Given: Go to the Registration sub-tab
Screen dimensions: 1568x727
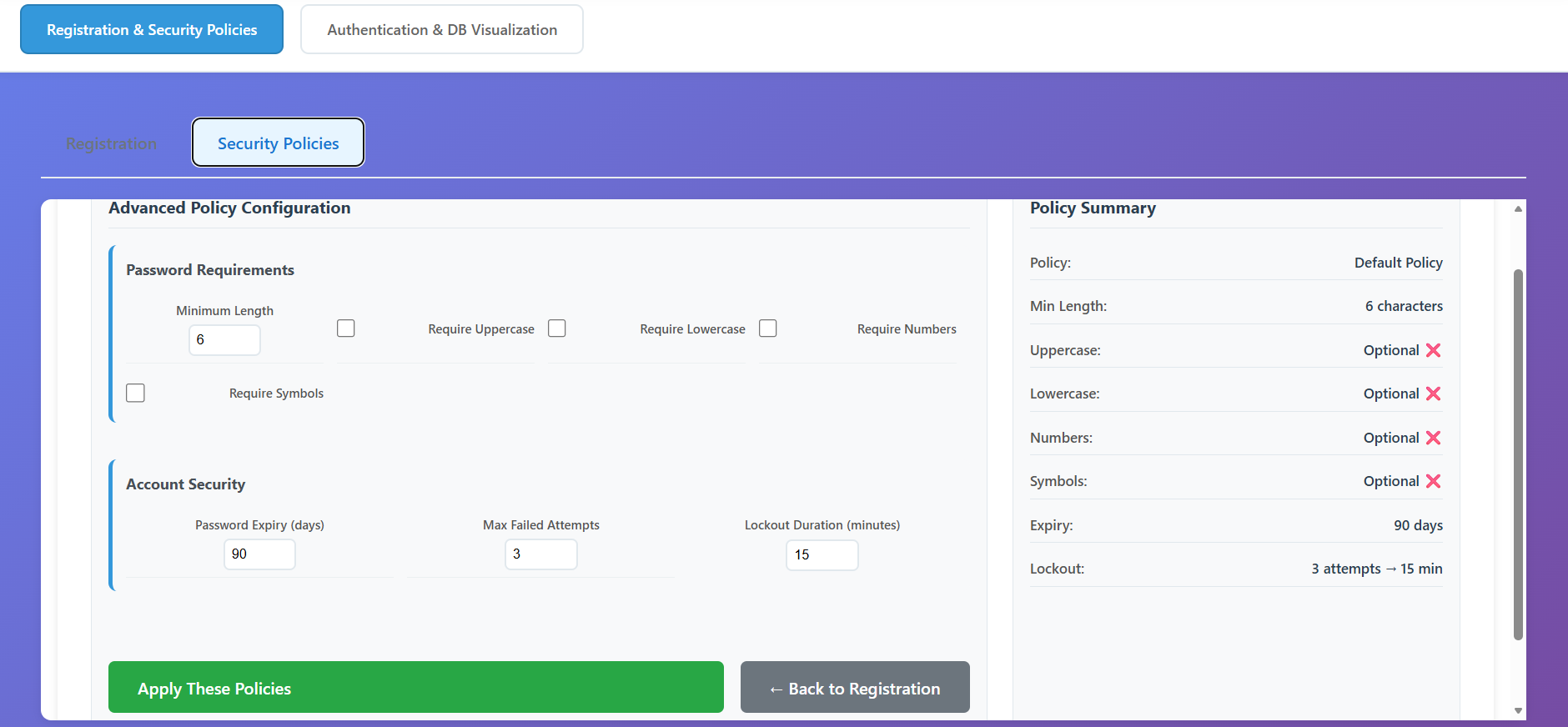Looking at the screenshot, I should click(x=111, y=143).
